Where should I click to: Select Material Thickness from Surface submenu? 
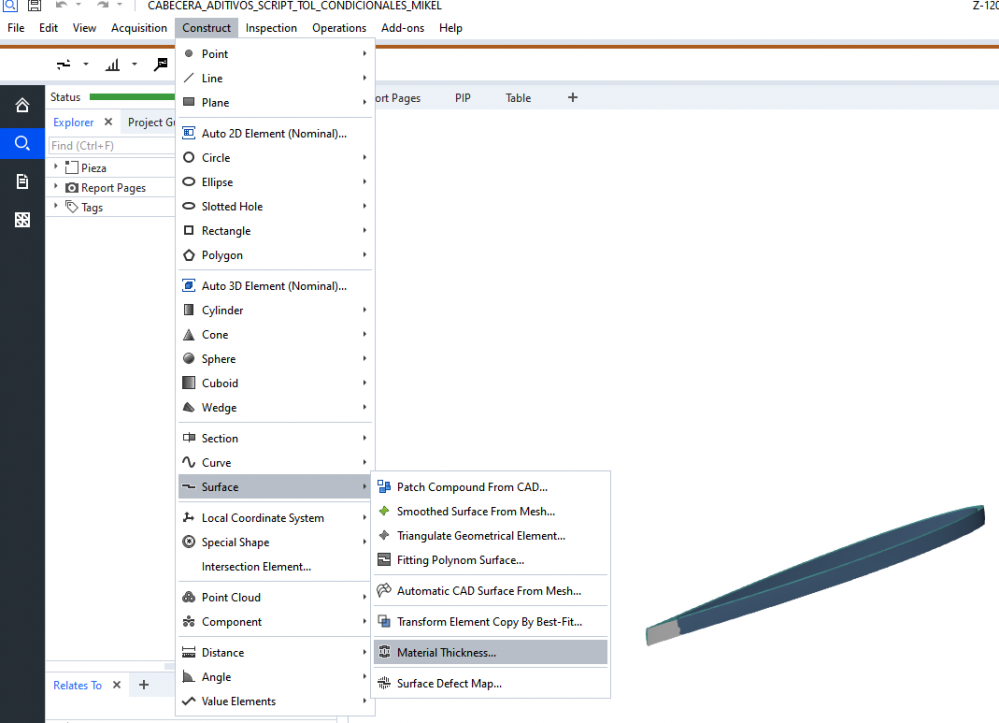pyautogui.click(x=446, y=653)
